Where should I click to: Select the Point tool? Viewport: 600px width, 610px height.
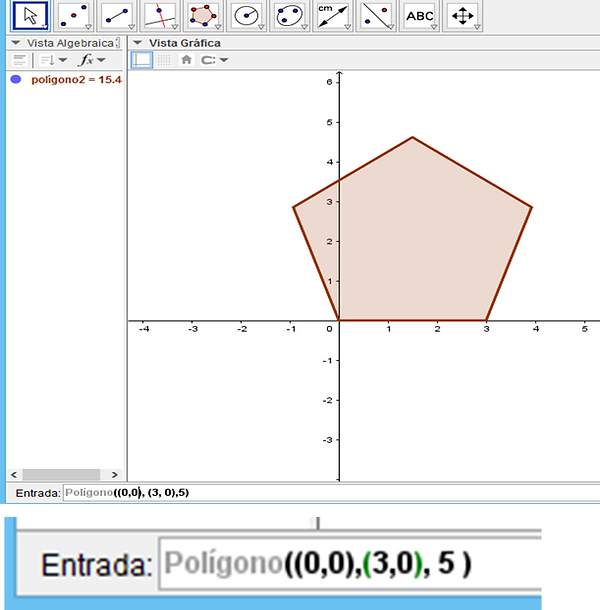73,16
